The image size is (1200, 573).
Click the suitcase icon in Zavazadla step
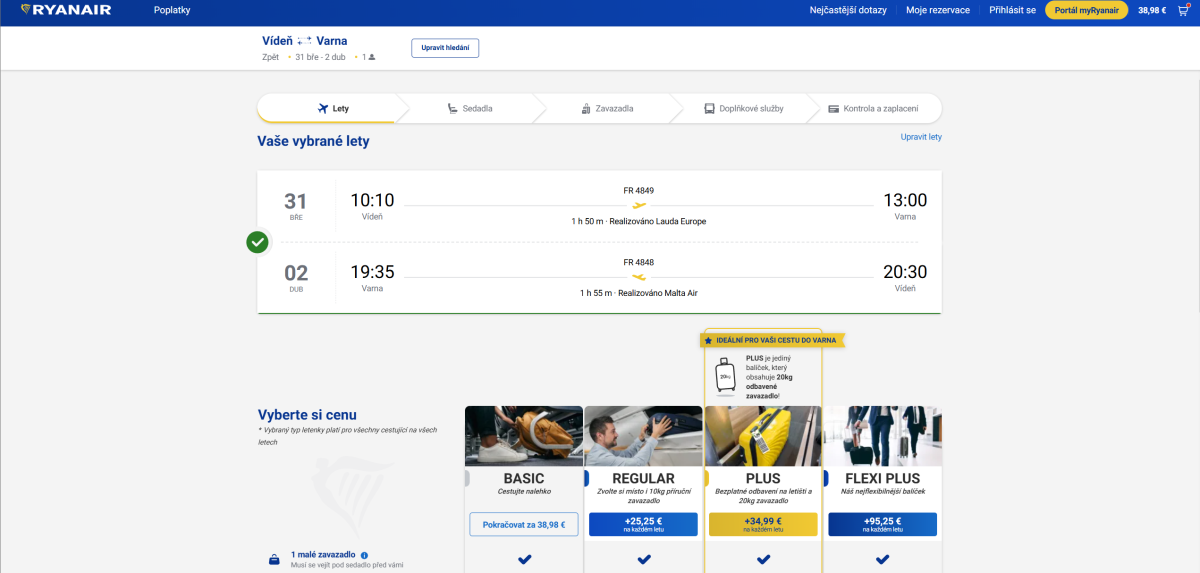[586, 108]
